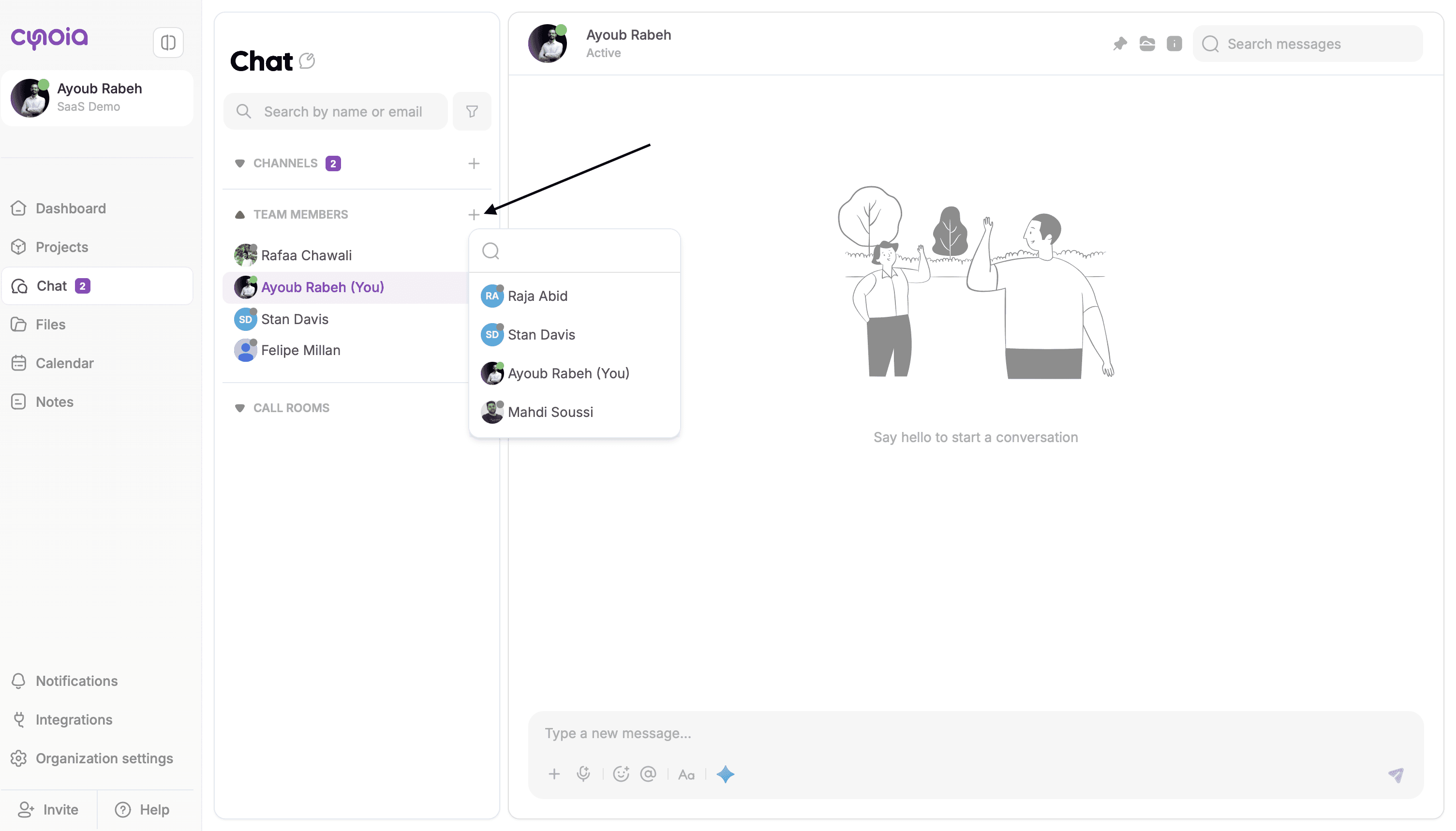The width and height of the screenshot is (1456, 831).
Task: Click the voice message microphone icon
Action: [583, 774]
